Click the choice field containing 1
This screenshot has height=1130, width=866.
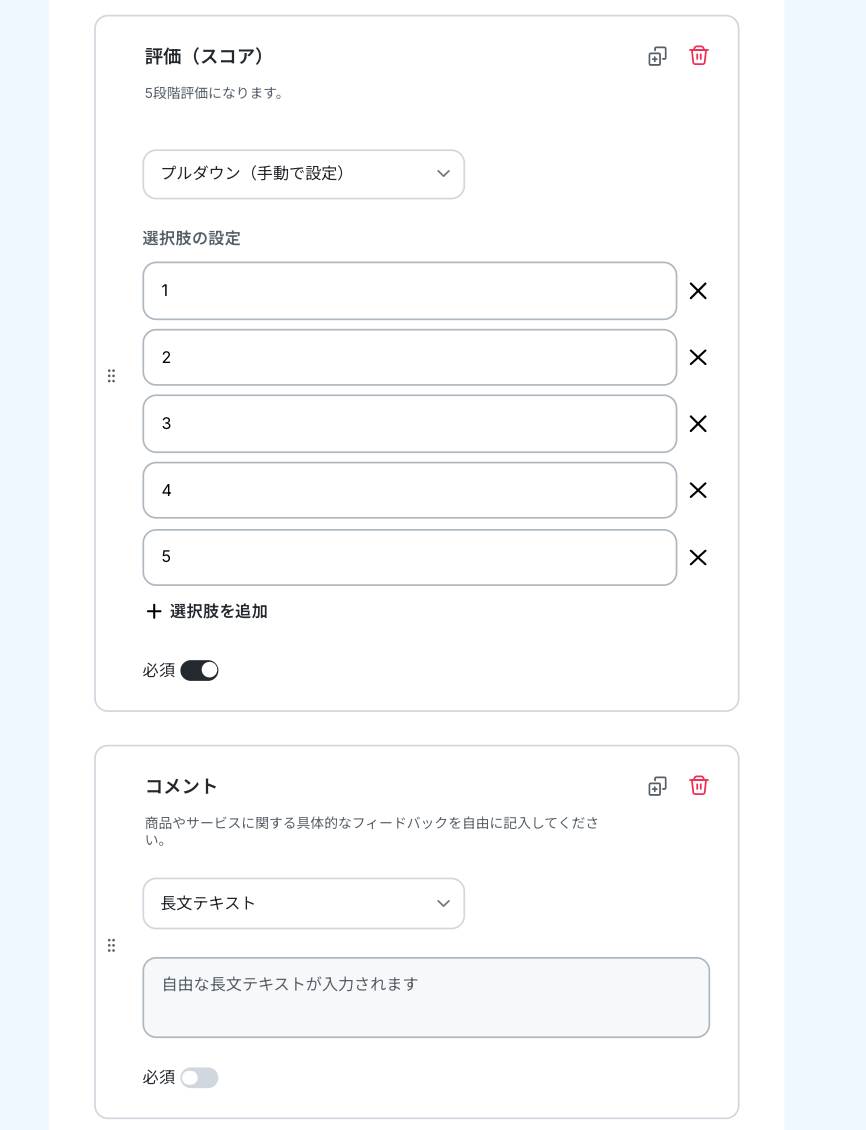coord(409,290)
